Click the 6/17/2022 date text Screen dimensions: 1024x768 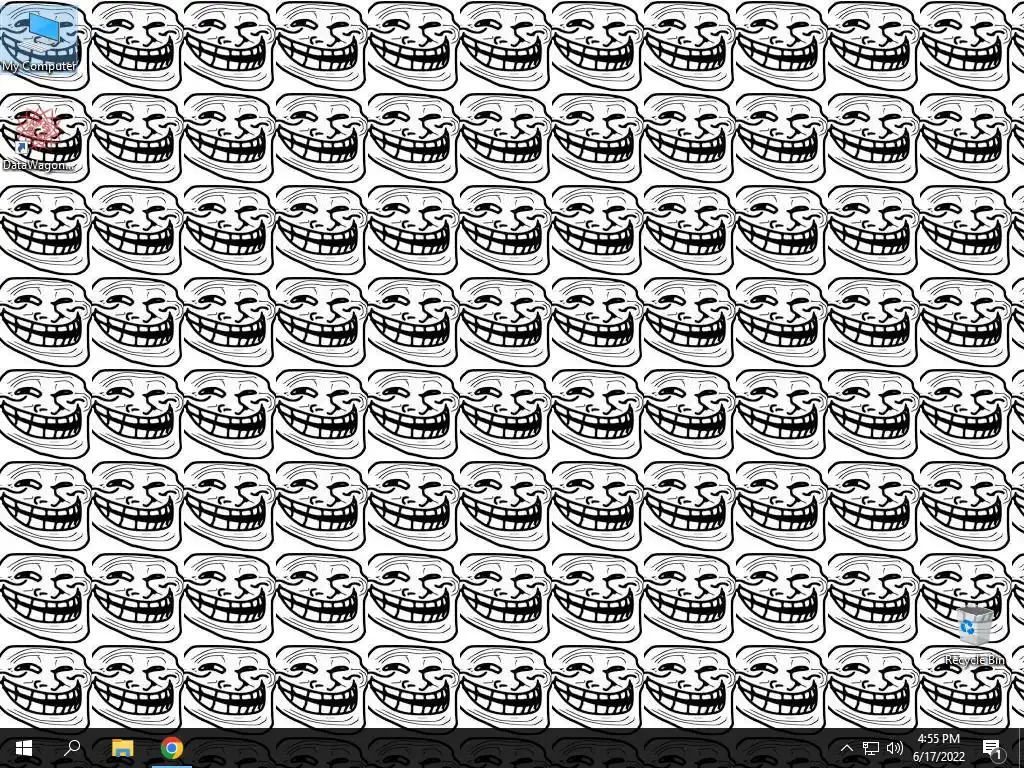(938, 756)
